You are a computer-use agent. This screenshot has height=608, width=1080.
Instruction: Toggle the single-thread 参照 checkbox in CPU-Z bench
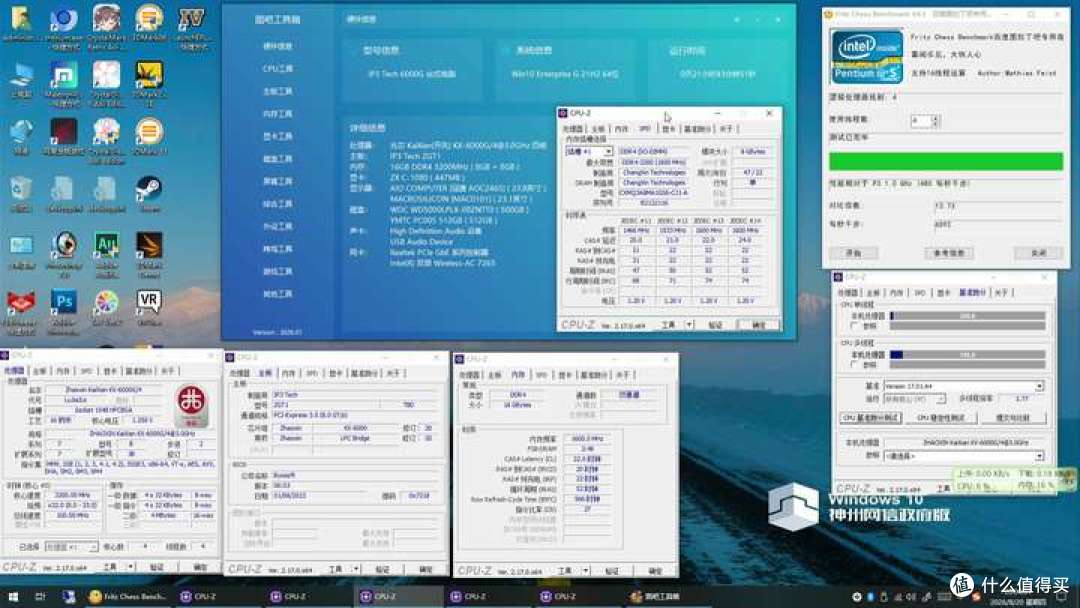coord(855,326)
